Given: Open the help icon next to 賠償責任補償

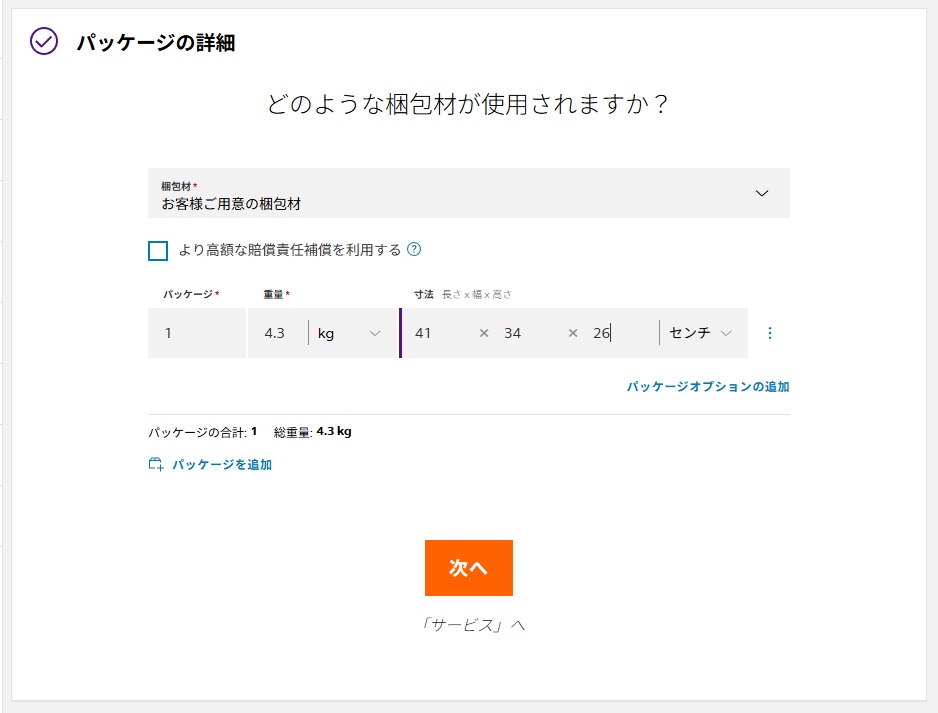Looking at the screenshot, I should click(414, 250).
